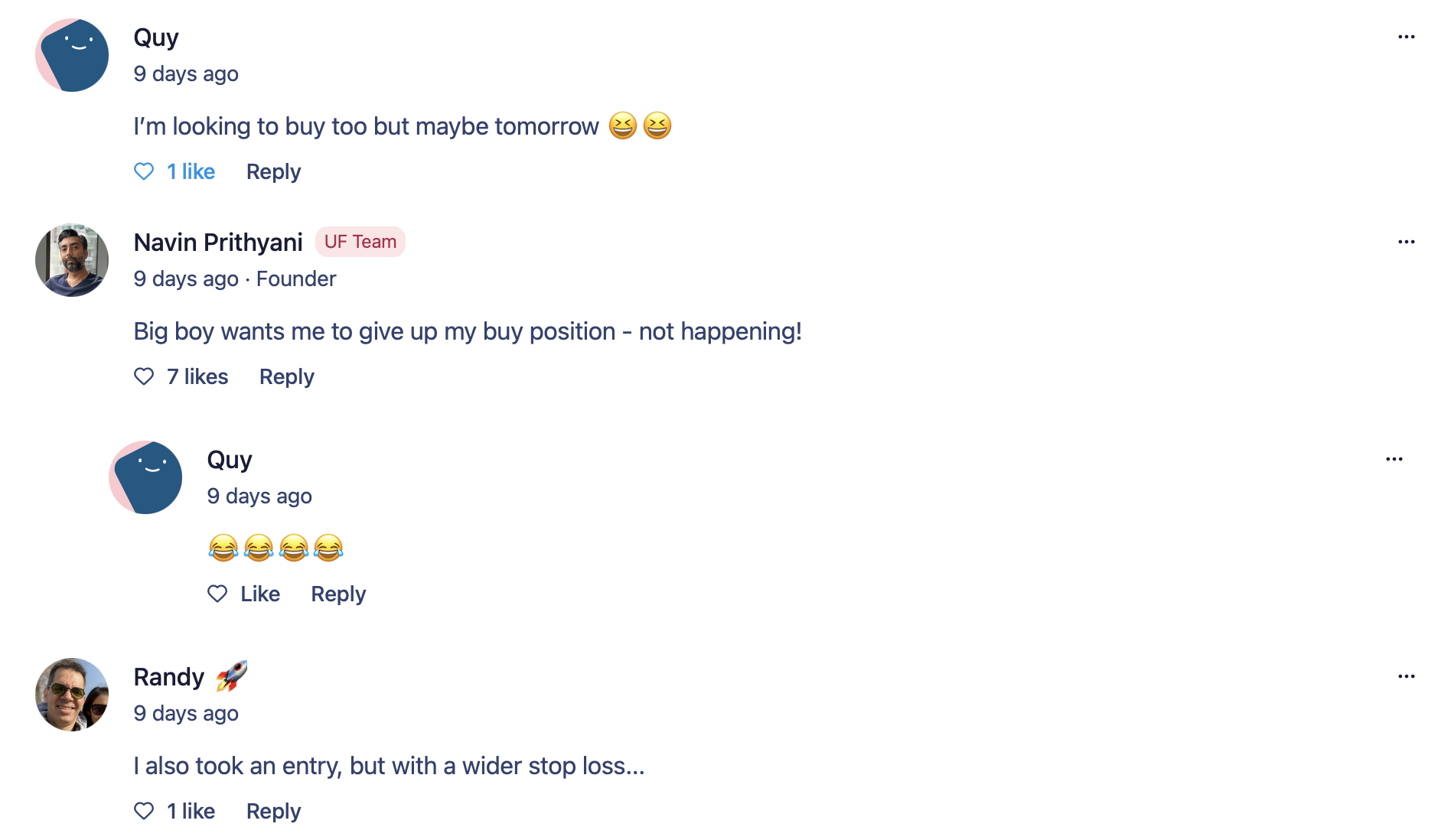Reply to Quy's 'maybe tomorrow' comment
This screenshot has height=840, width=1451.
273,171
